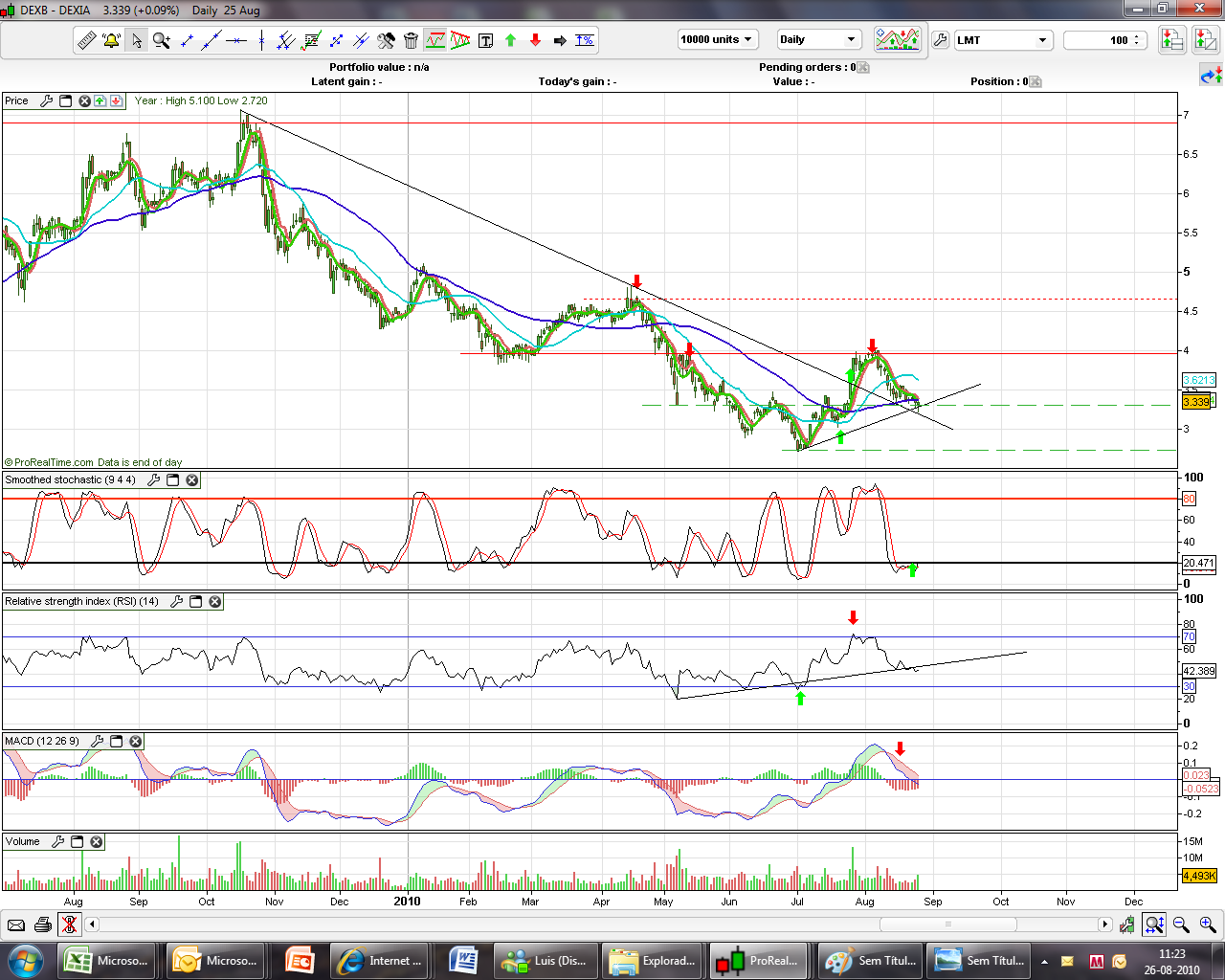The height and width of the screenshot is (980, 1225).
Task: Click the 4,493K volume value label
Action: click(1199, 876)
